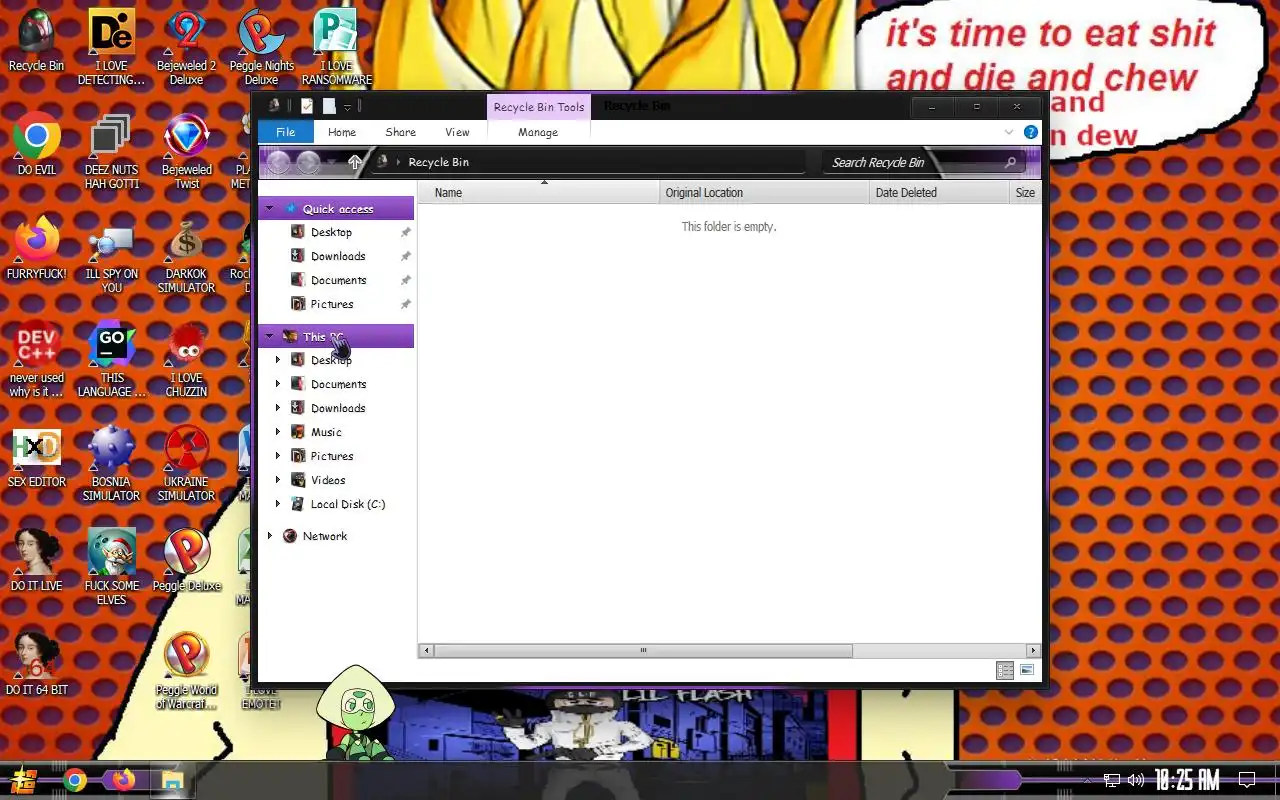This screenshot has height=800, width=1280.
Task: Select Downloads under Quick access
Action: (337, 256)
